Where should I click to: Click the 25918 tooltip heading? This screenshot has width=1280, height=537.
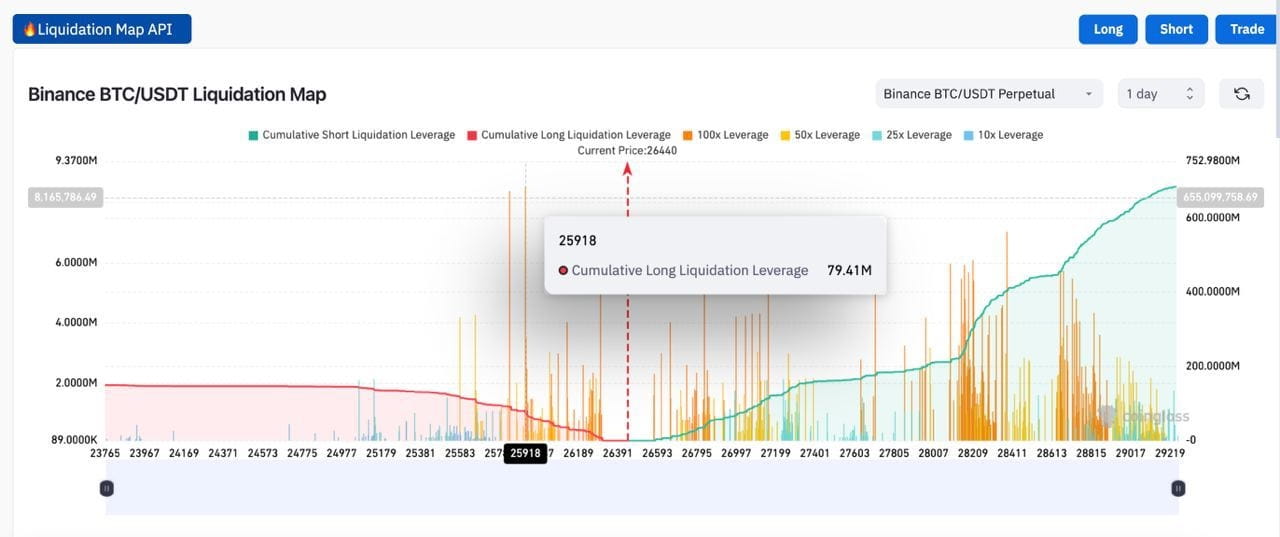coord(578,240)
